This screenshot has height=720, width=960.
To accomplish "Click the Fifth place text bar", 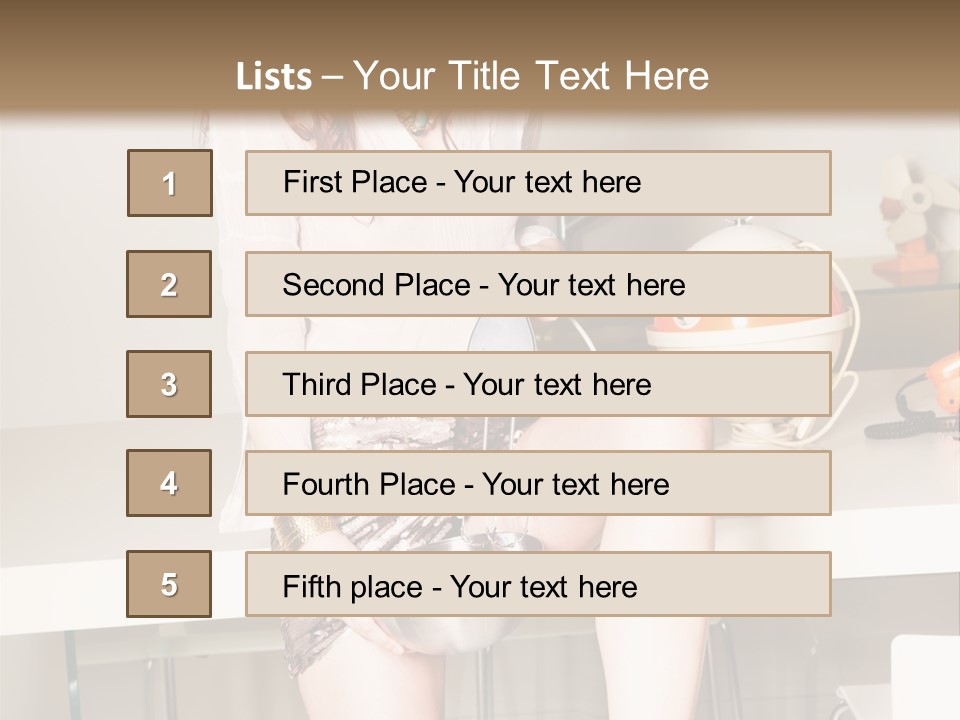I will (x=538, y=584).
